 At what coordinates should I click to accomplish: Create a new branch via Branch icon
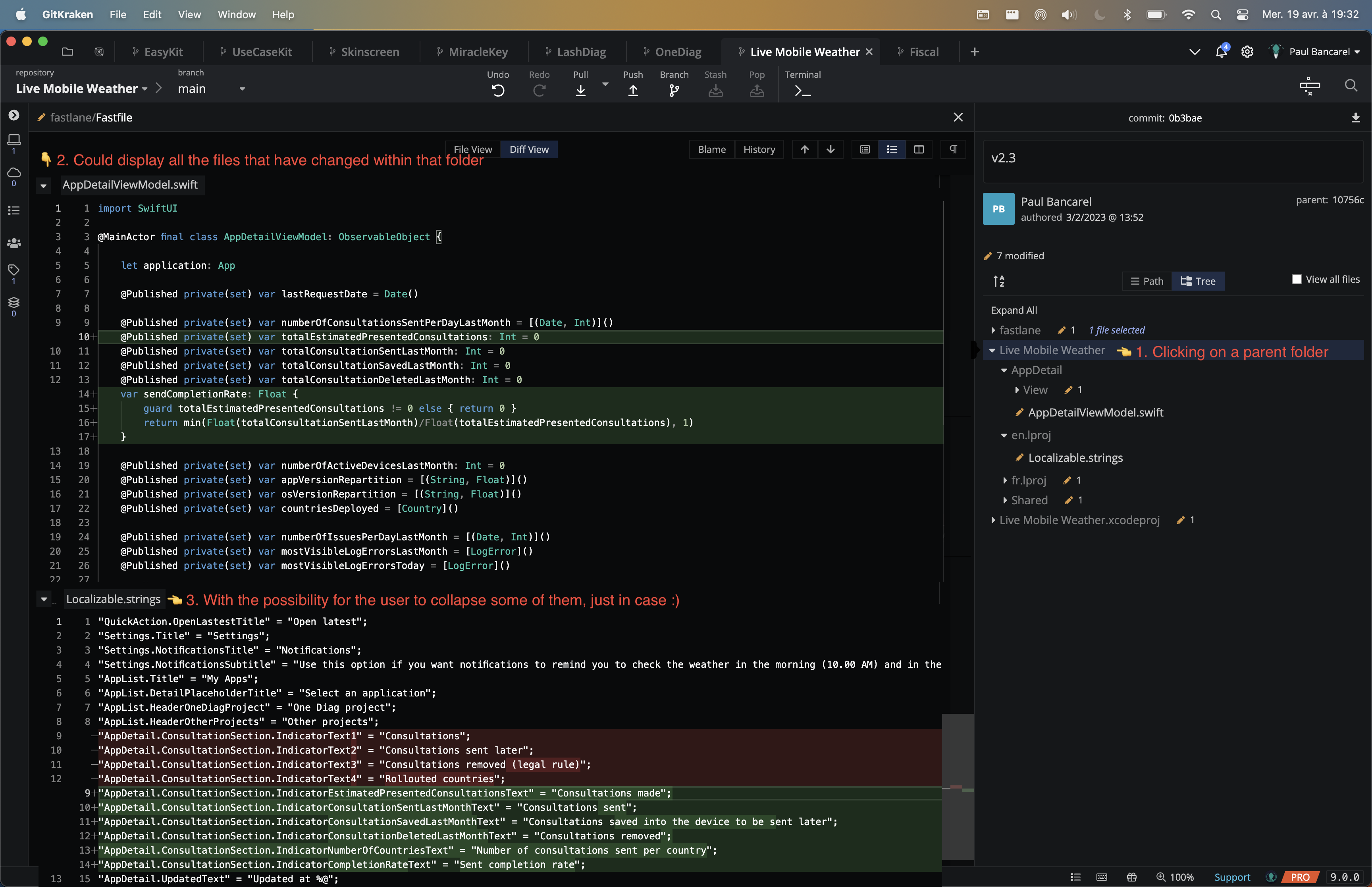(674, 91)
